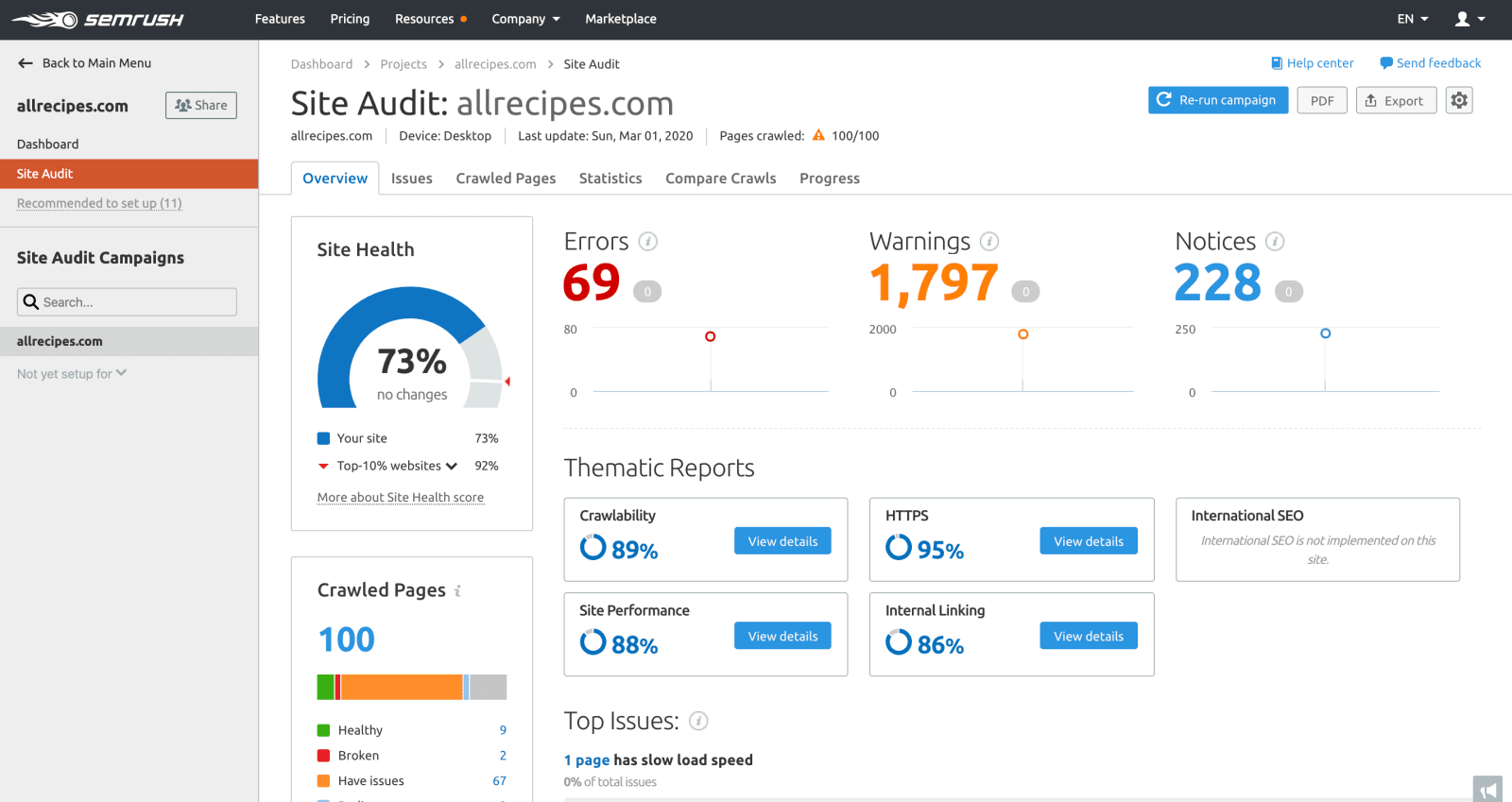The width and height of the screenshot is (1512, 802).
Task: View details for HTTPS report
Action: point(1089,541)
